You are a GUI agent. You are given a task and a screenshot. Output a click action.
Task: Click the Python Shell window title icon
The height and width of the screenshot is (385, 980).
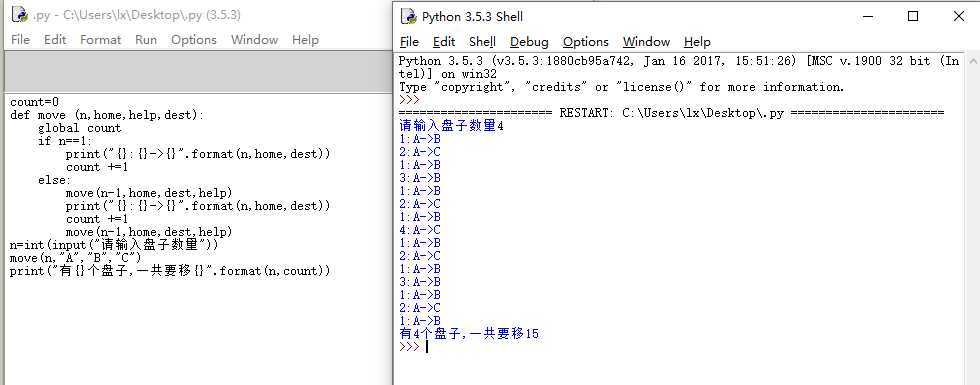tap(408, 16)
